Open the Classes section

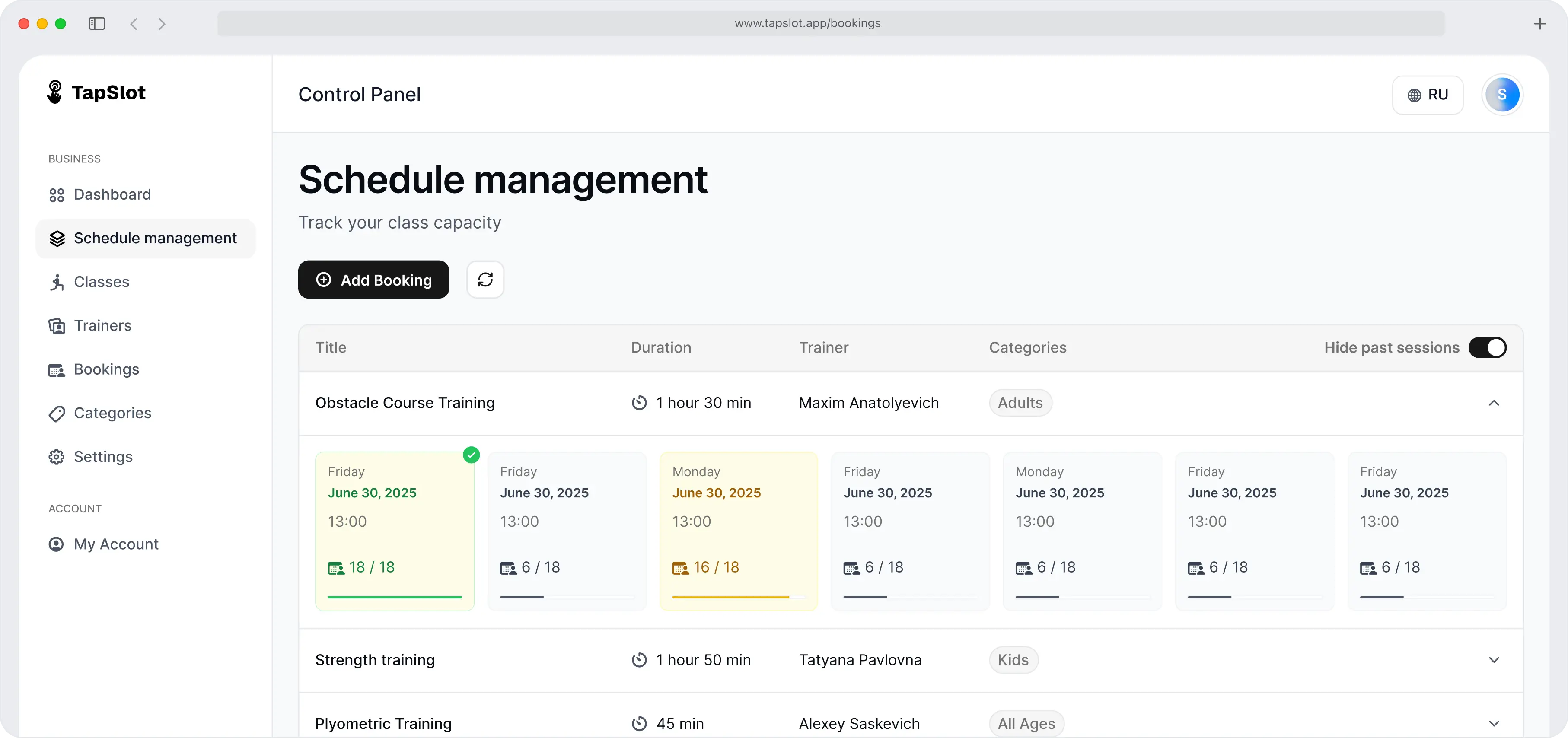pos(146,282)
